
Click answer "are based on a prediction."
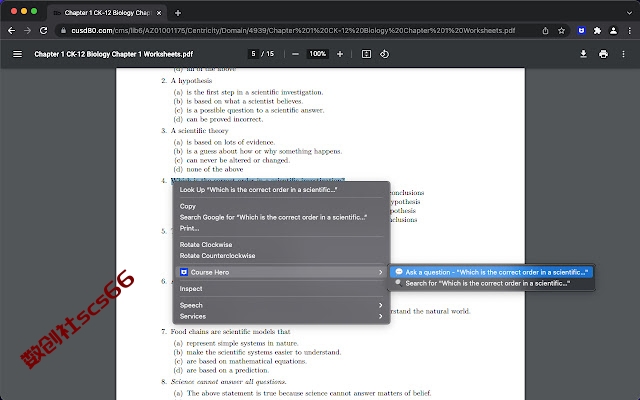(228, 370)
